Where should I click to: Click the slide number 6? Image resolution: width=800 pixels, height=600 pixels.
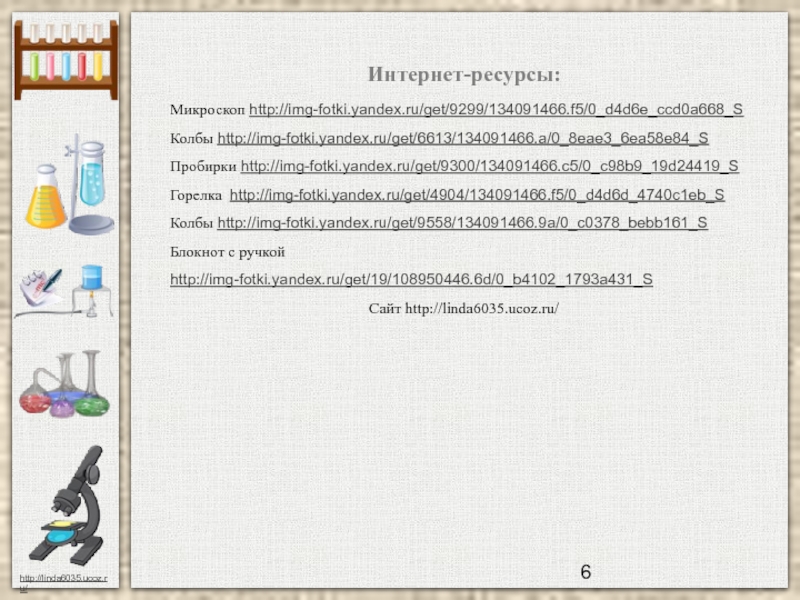[x=585, y=572]
